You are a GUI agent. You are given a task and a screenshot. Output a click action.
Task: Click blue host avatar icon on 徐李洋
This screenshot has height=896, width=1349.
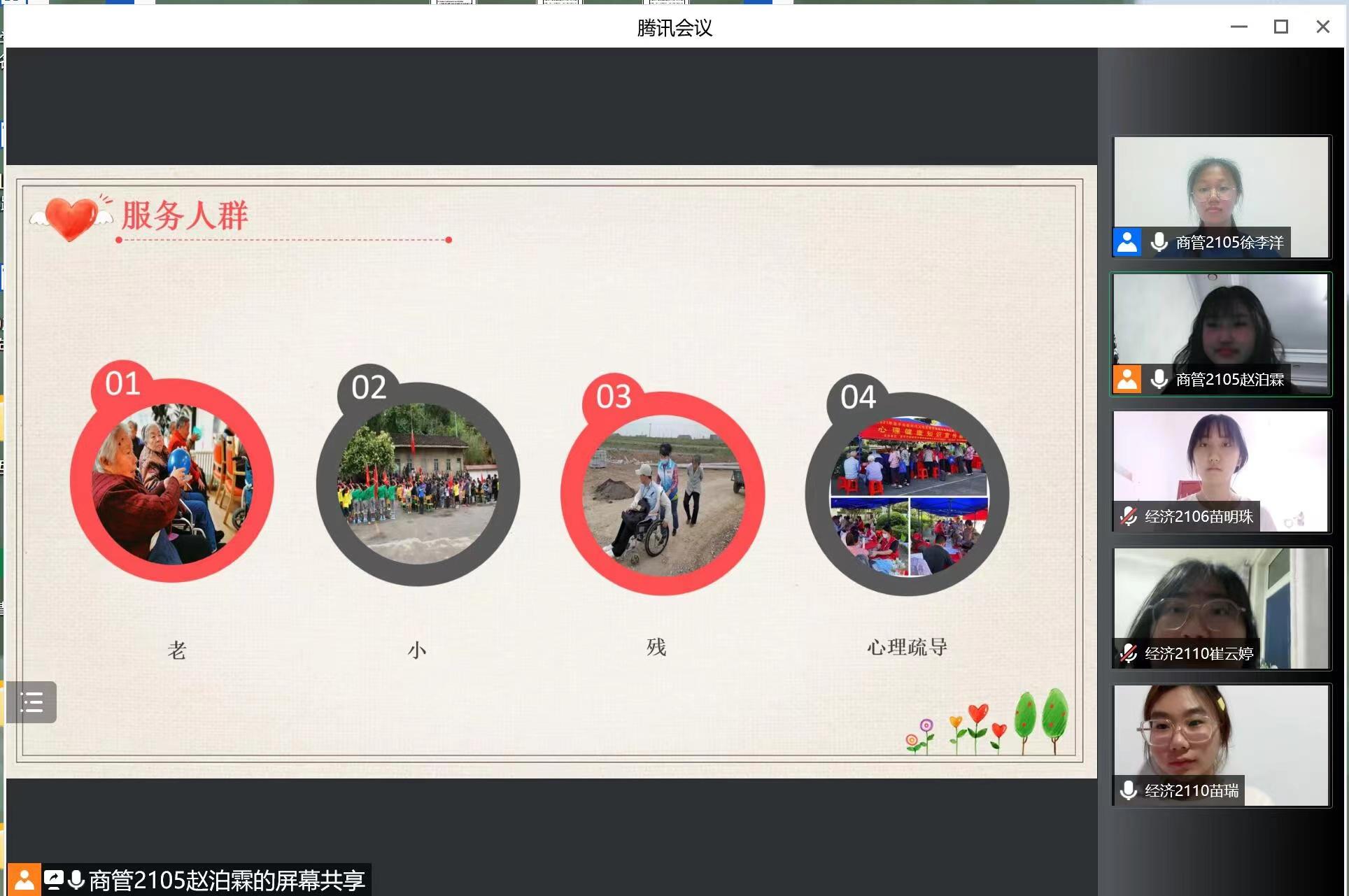coord(1127,242)
